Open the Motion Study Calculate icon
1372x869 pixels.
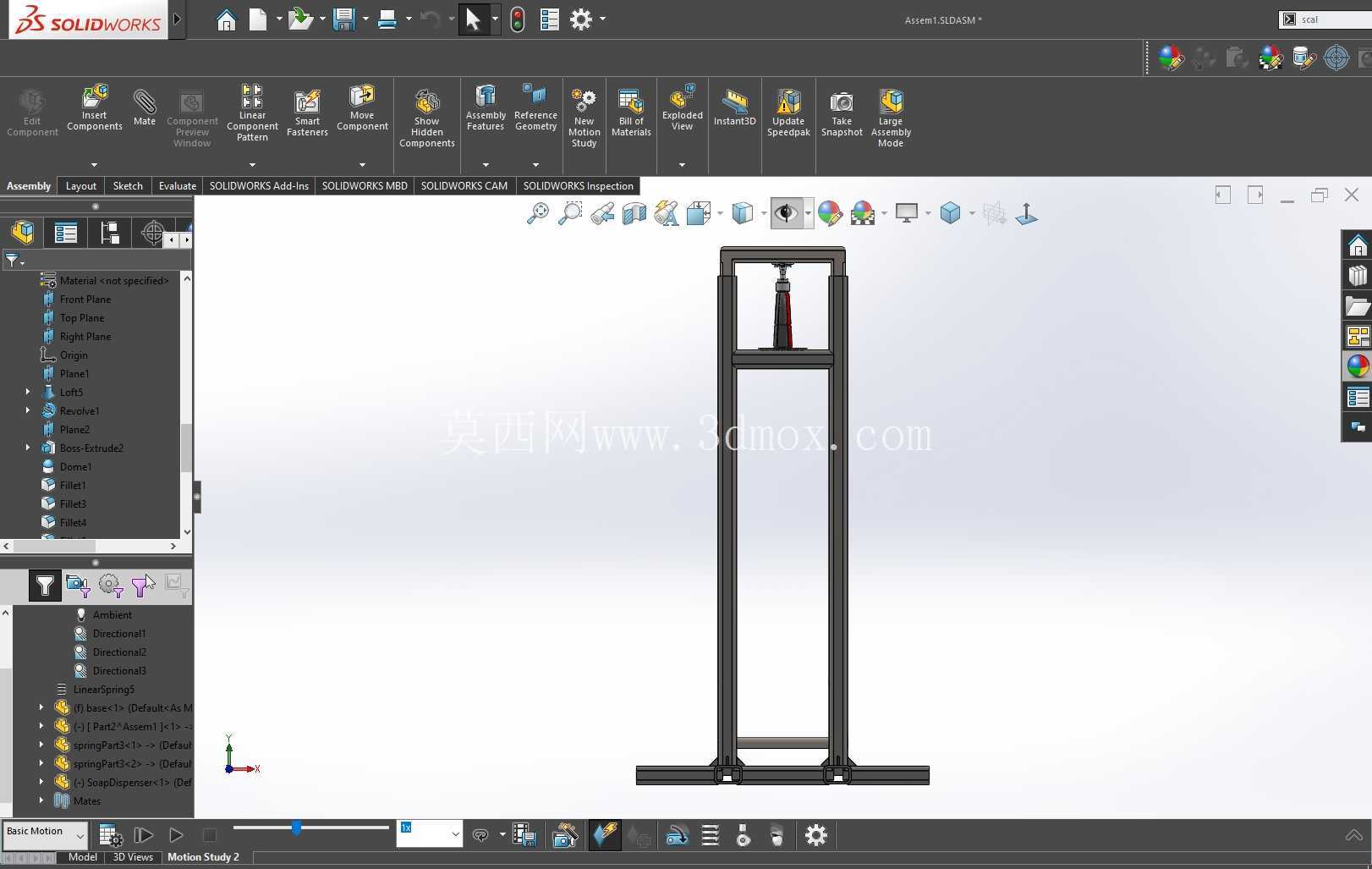(x=110, y=836)
